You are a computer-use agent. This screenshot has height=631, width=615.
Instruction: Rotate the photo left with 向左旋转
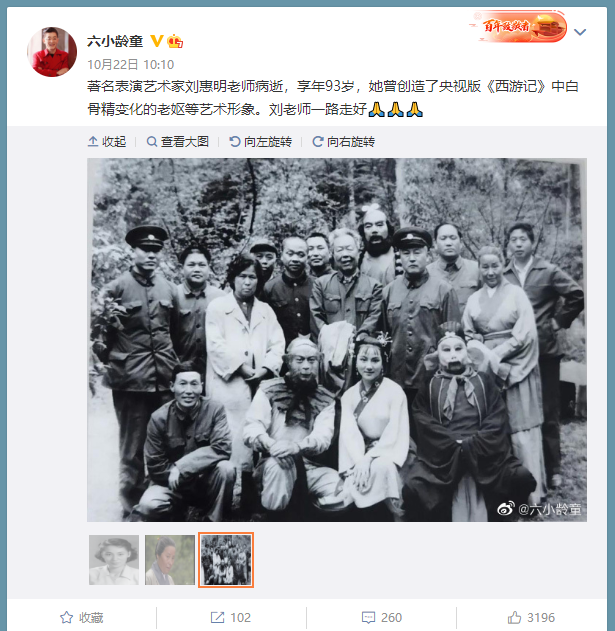pos(260,142)
